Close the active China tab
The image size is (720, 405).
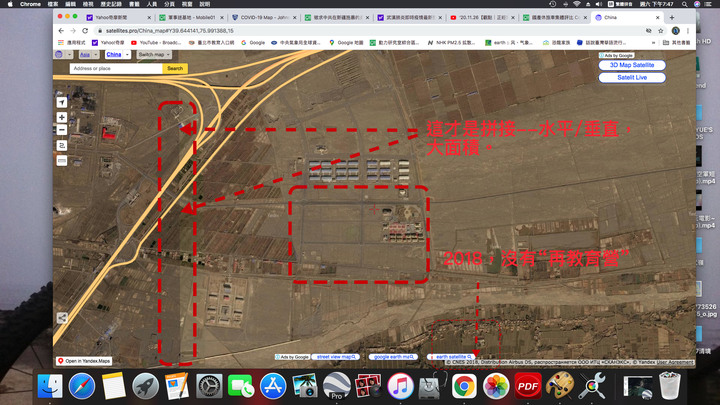pos(658,17)
